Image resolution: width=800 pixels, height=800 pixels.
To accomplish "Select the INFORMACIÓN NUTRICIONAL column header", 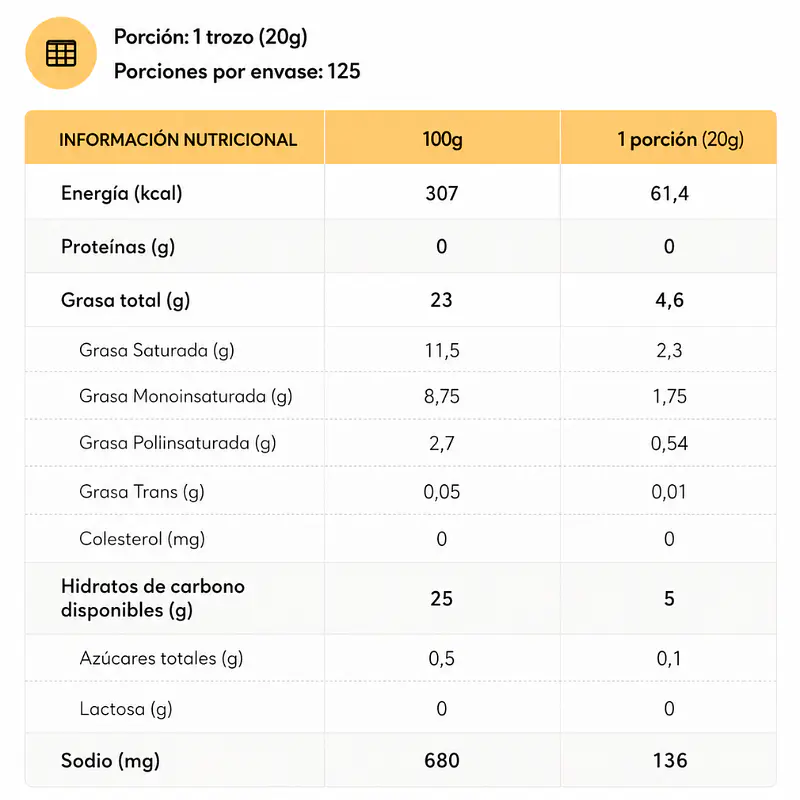I will (178, 140).
